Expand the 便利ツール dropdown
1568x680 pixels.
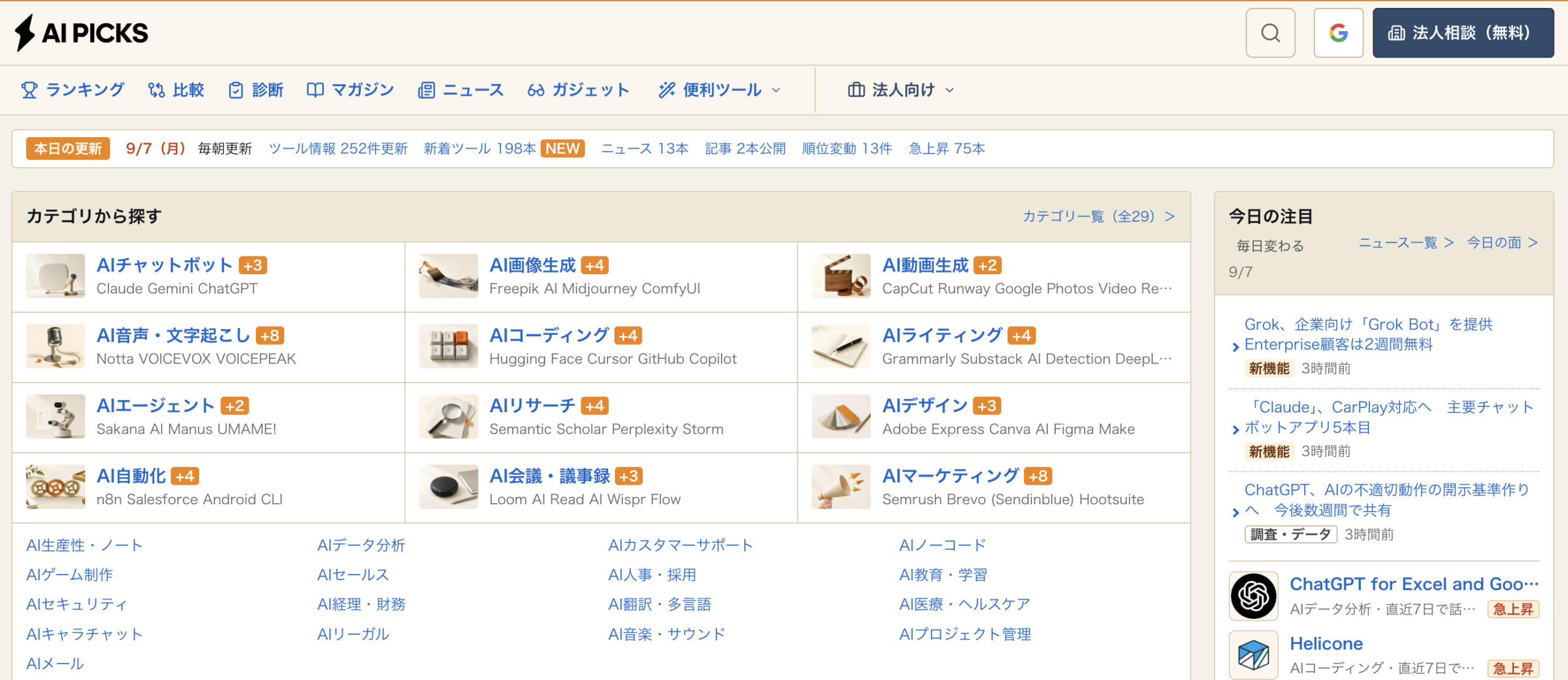point(720,90)
